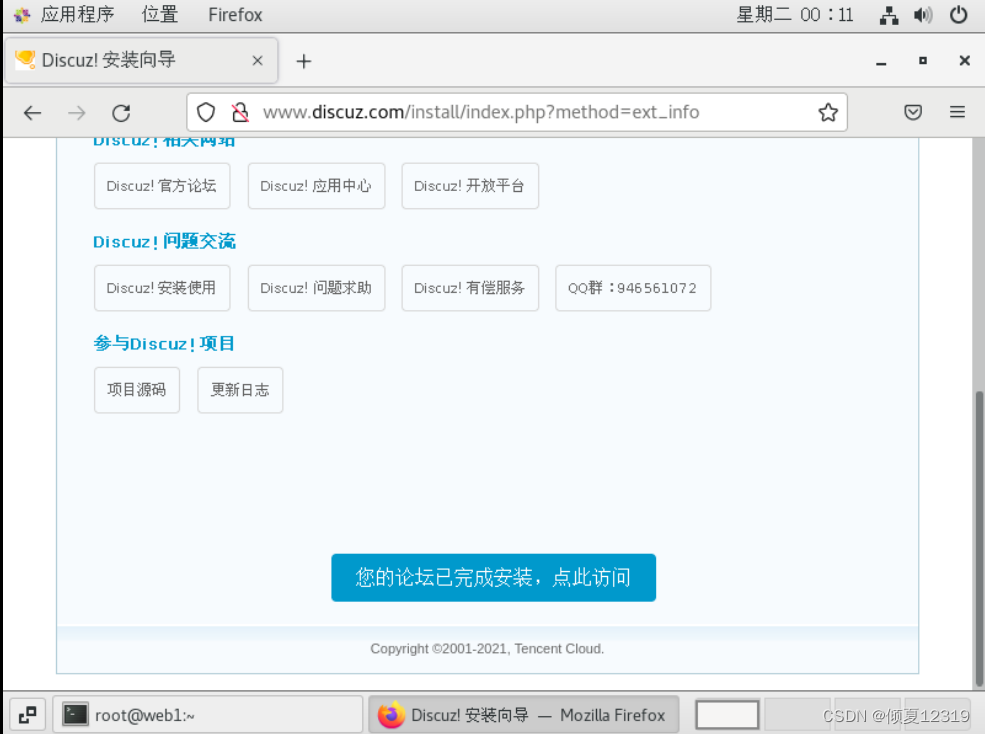The width and height of the screenshot is (985, 734).
Task: Click the volume icon in the top bar
Action: tap(921, 14)
